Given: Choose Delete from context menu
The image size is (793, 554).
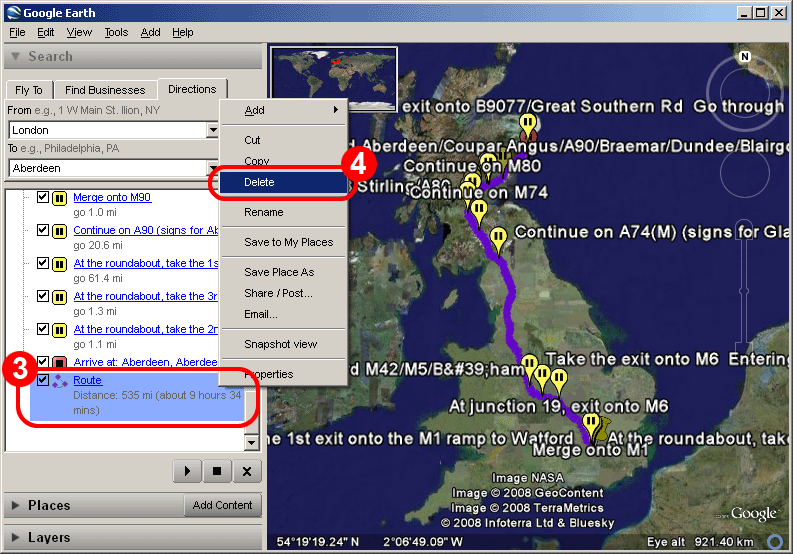Looking at the screenshot, I should coord(284,182).
